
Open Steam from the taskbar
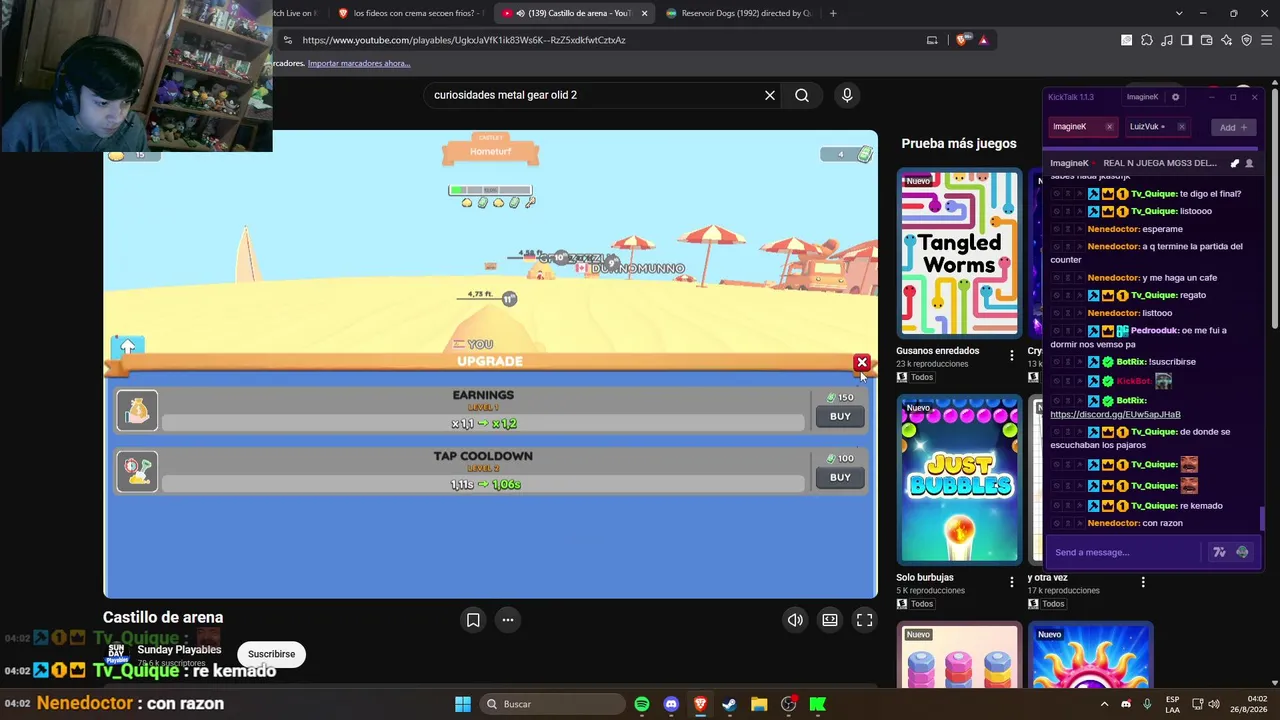(x=729, y=704)
